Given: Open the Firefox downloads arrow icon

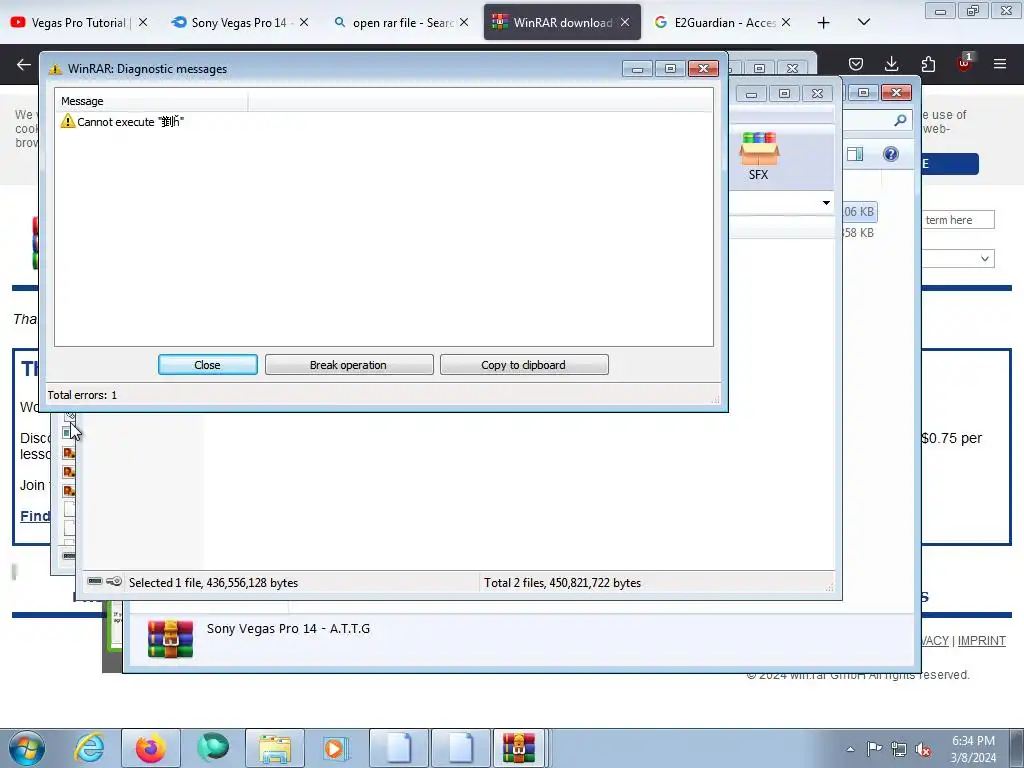Looking at the screenshot, I should click(891, 64).
